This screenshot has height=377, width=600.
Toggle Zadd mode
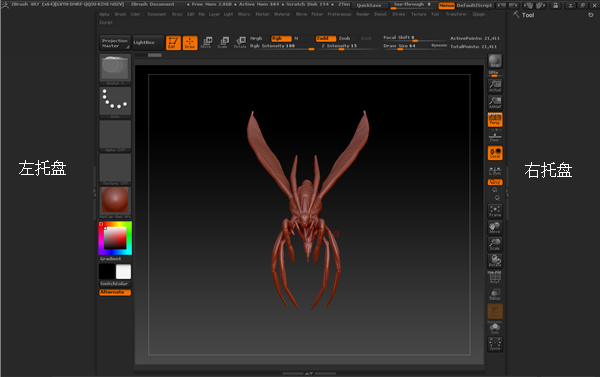[326, 38]
